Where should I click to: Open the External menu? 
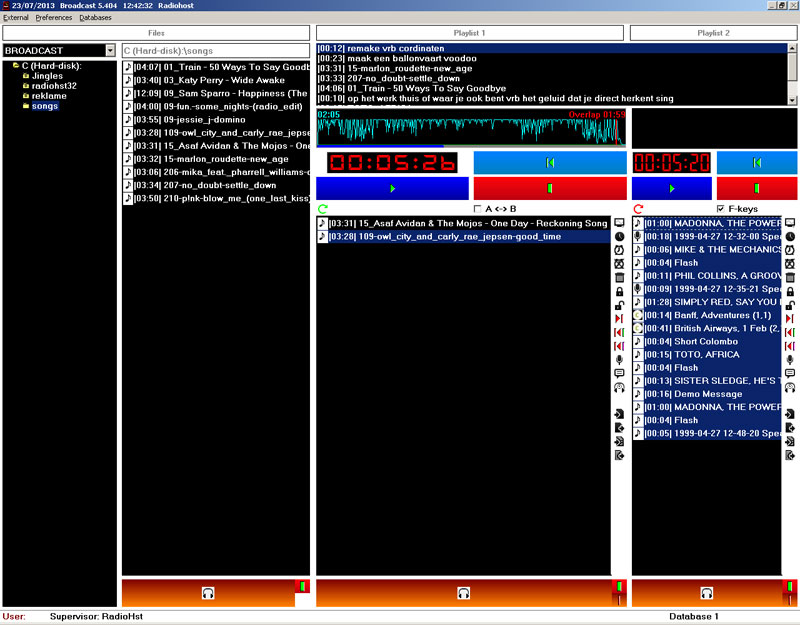coord(16,17)
